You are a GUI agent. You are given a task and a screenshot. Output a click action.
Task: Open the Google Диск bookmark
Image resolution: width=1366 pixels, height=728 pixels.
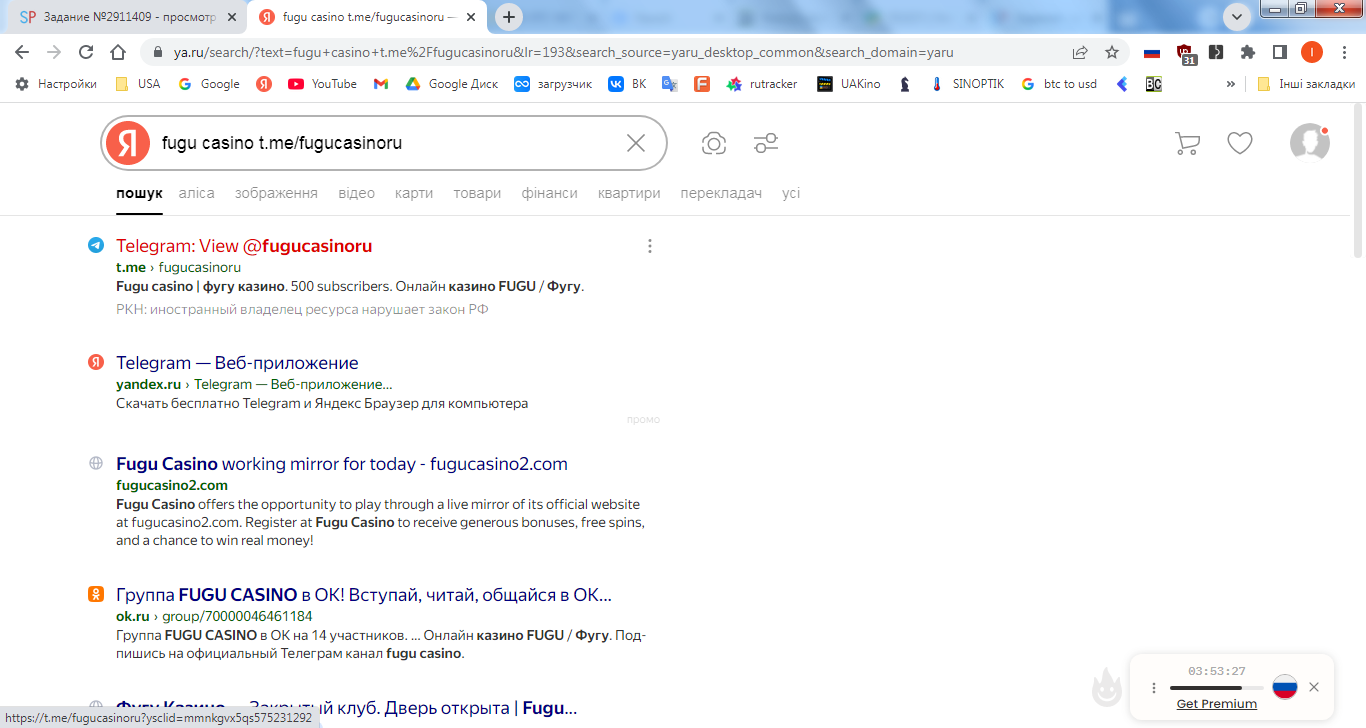click(x=452, y=84)
